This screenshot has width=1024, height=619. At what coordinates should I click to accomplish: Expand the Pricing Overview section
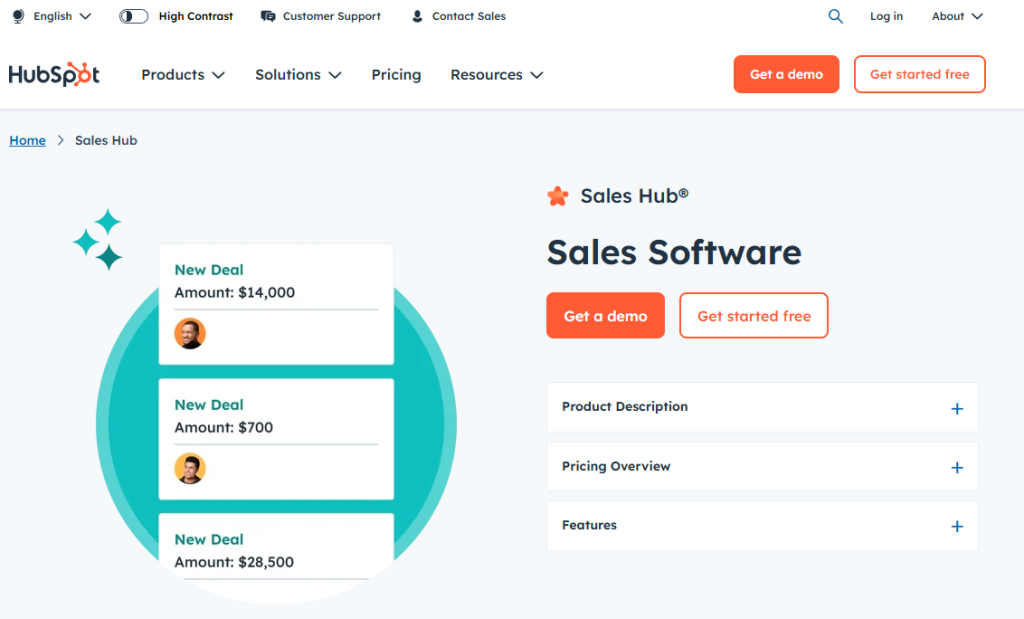pos(762,467)
